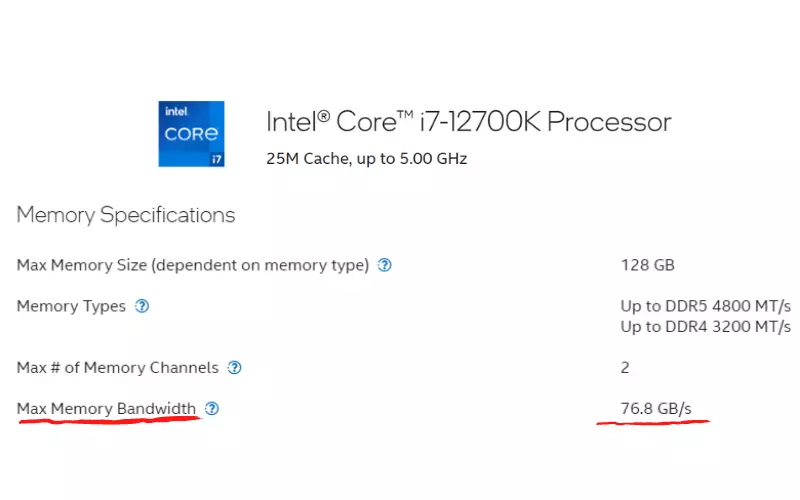
Task: Click the red underline below Max Memory Bandwidth
Action: click(x=109, y=420)
